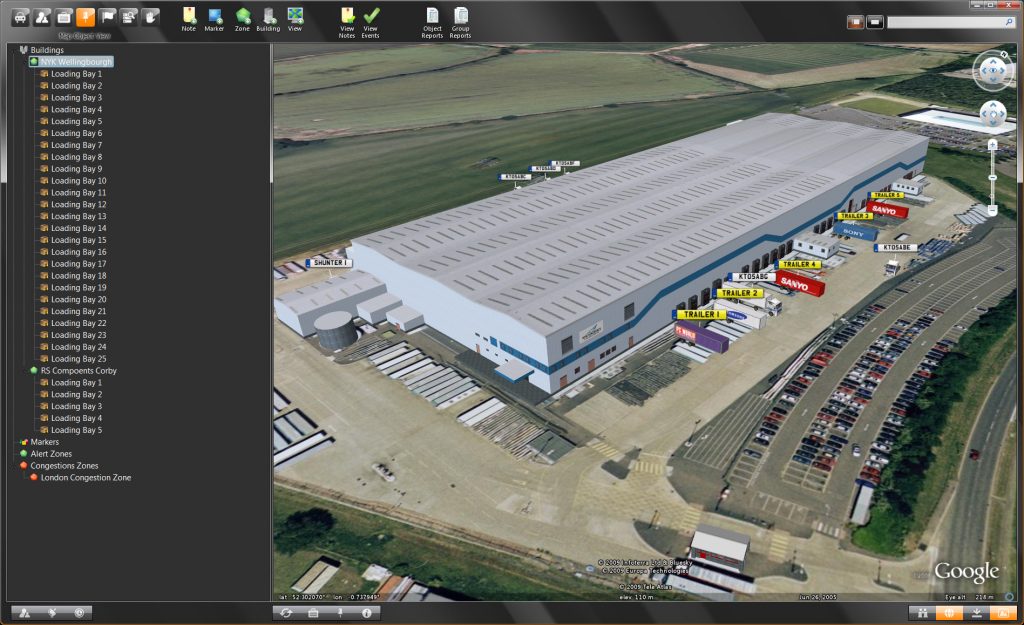Open Object Reports

pos(432,17)
